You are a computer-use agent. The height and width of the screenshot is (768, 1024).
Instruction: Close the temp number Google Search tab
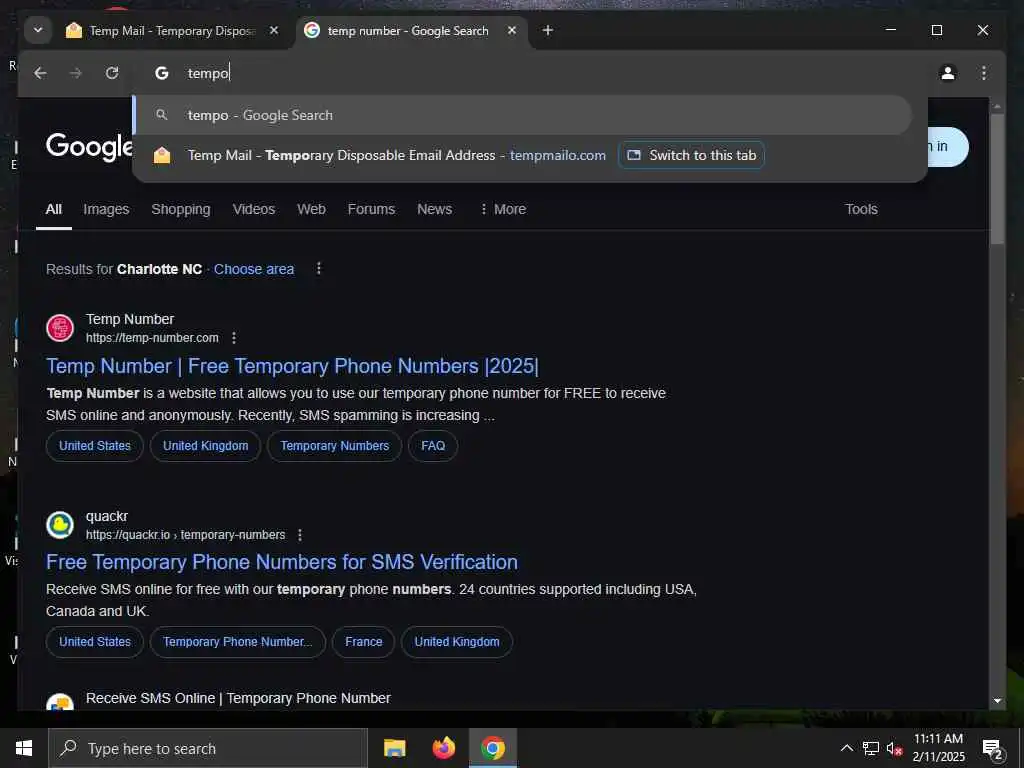coord(512,30)
